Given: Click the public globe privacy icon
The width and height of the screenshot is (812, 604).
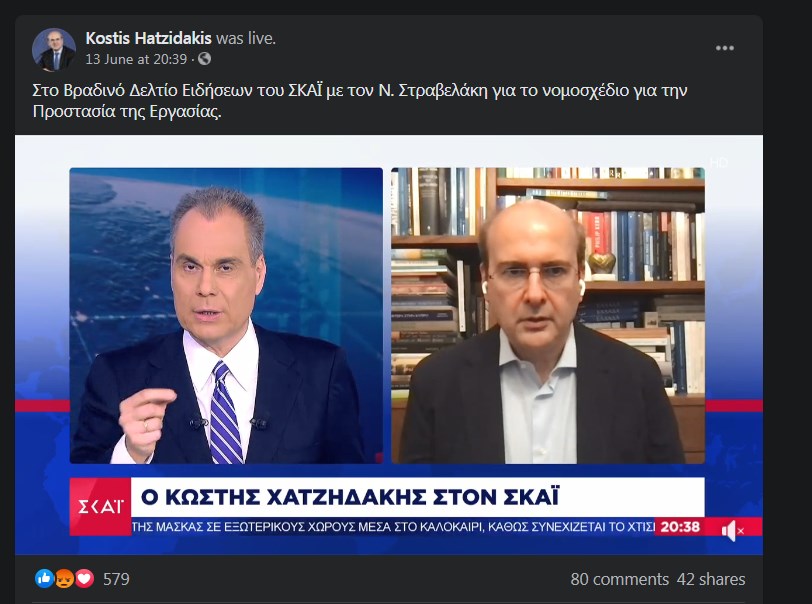Looking at the screenshot, I should click(x=205, y=59).
